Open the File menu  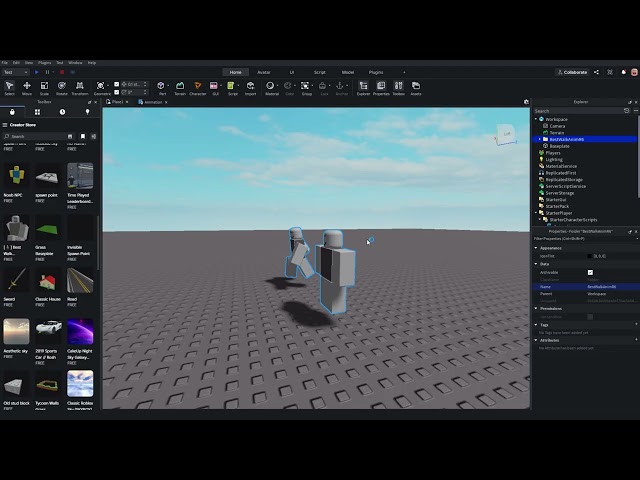4,63
